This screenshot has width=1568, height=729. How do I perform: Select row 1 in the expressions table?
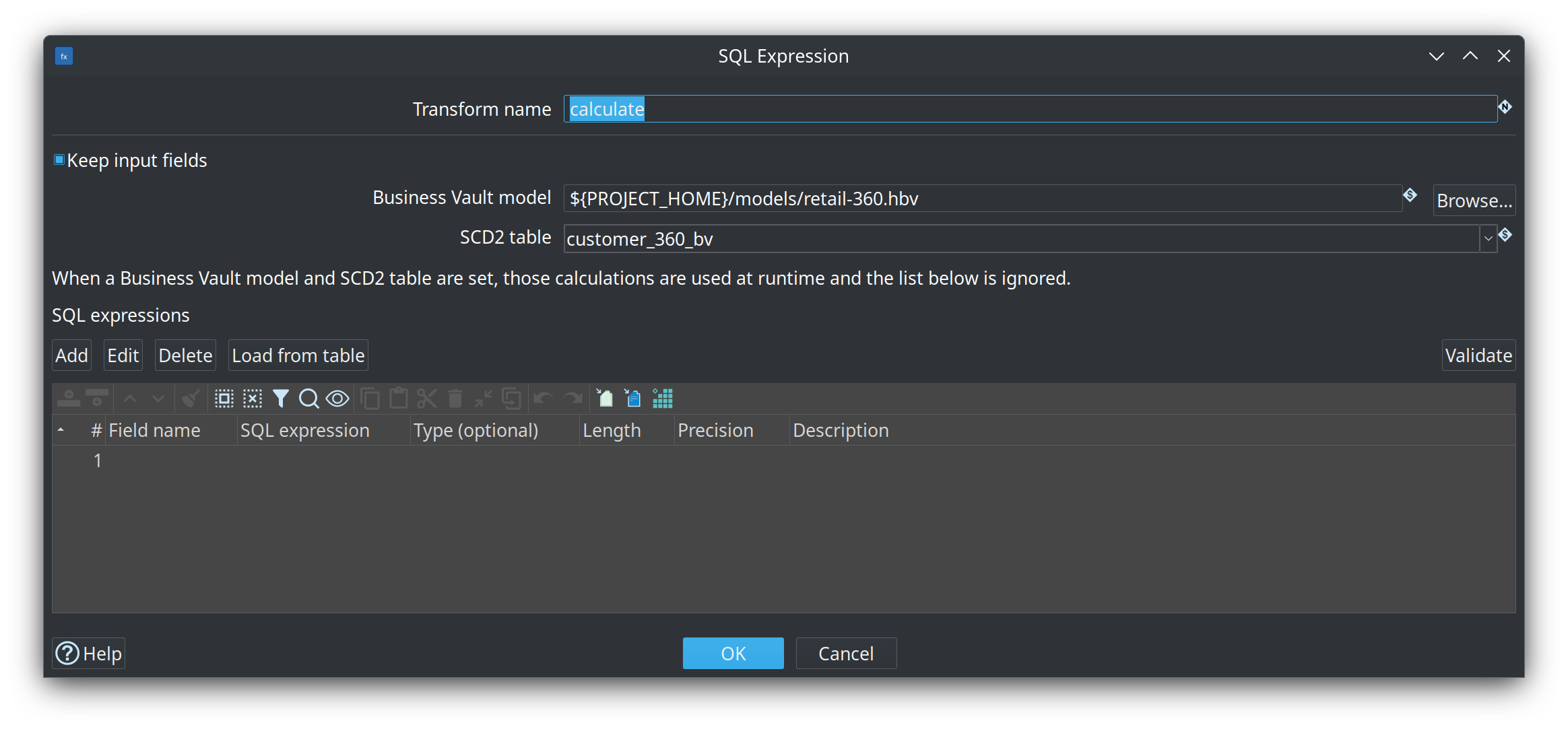(783, 460)
